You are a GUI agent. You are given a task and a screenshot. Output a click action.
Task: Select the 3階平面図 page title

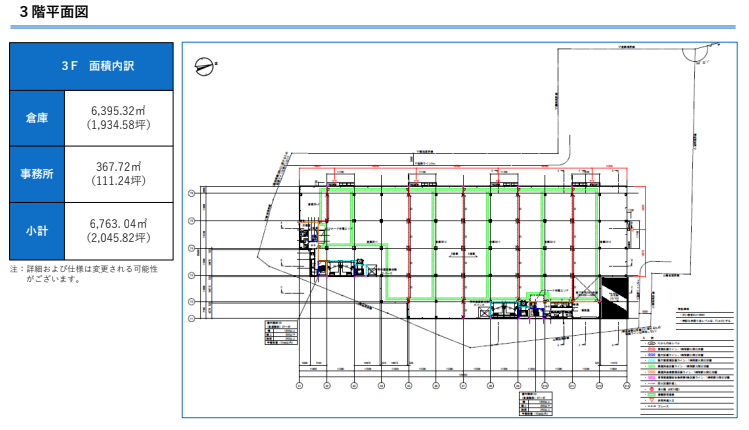tap(55, 12)
